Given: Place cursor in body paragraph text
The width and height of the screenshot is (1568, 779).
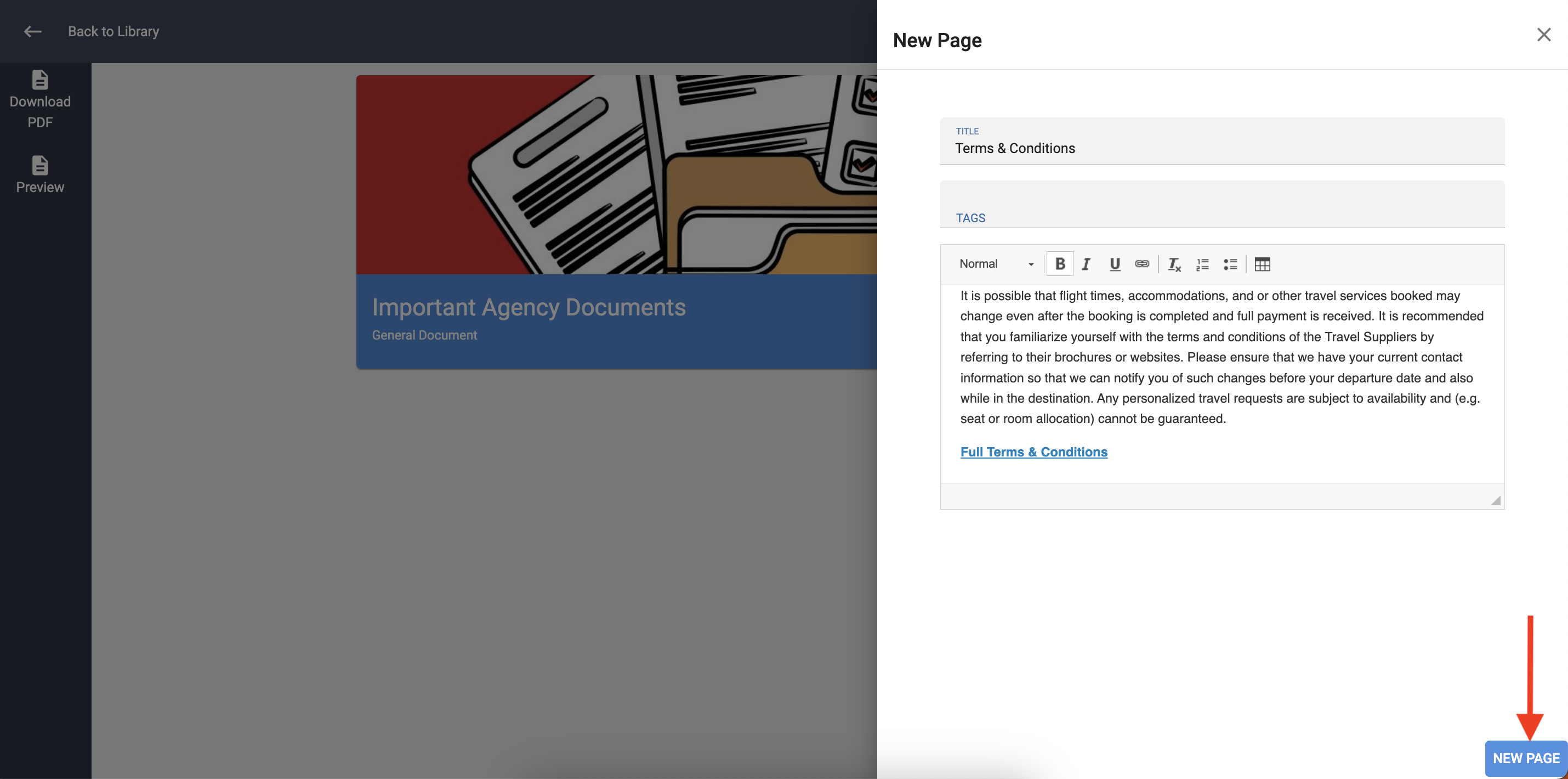Looking at the screenshot, I should click(x=1221, y=357).
